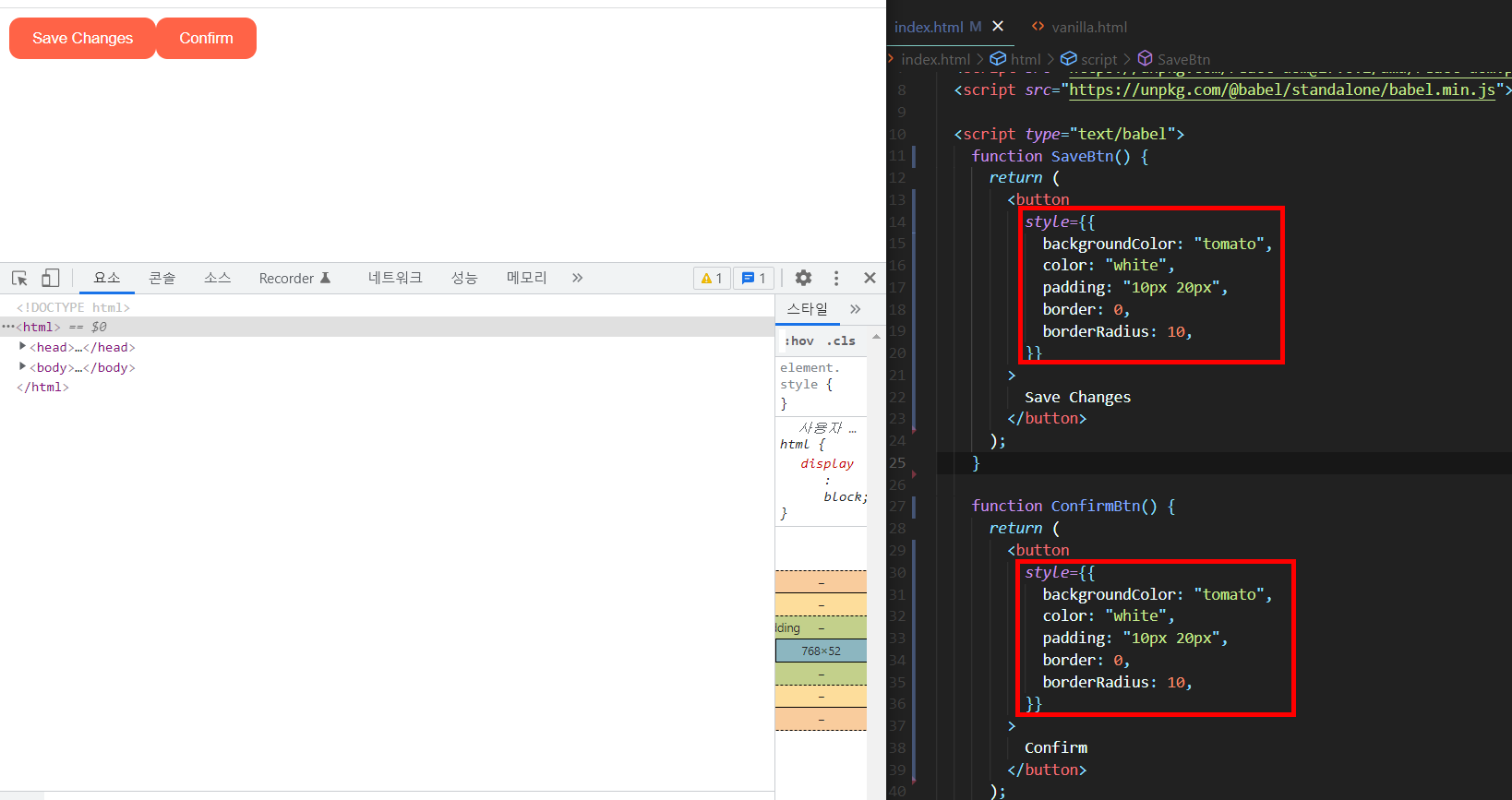Click script in the breadcrumb
Viewport: 1512px width, 800px height.
1099,59
